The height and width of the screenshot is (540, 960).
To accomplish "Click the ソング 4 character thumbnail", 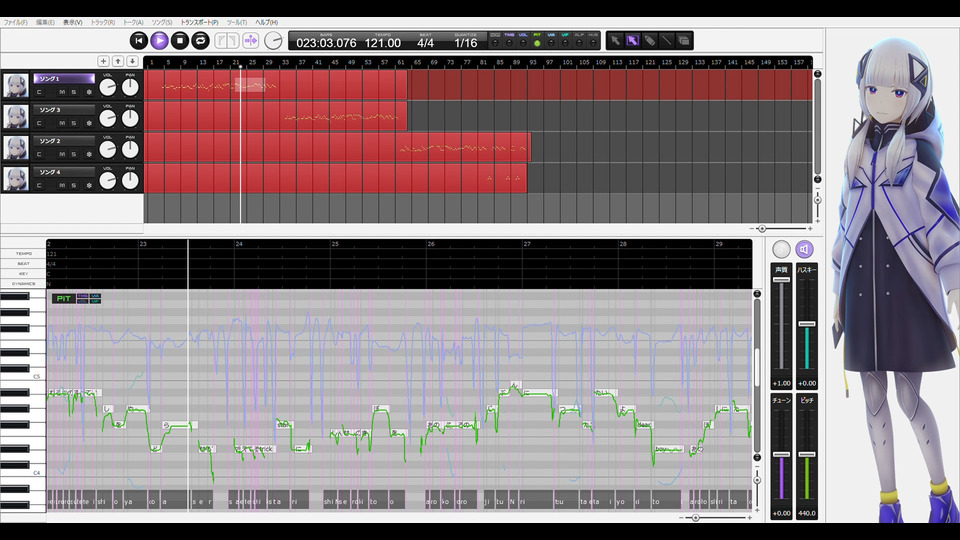I will point(16,179).
